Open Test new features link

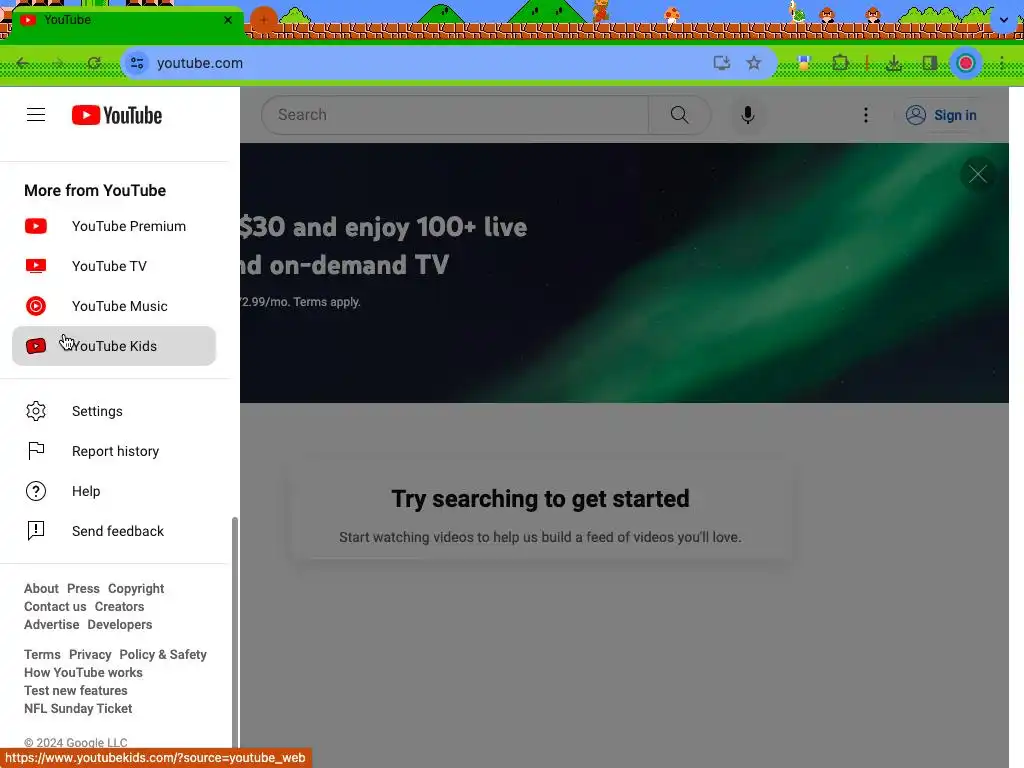click(76, 690)
